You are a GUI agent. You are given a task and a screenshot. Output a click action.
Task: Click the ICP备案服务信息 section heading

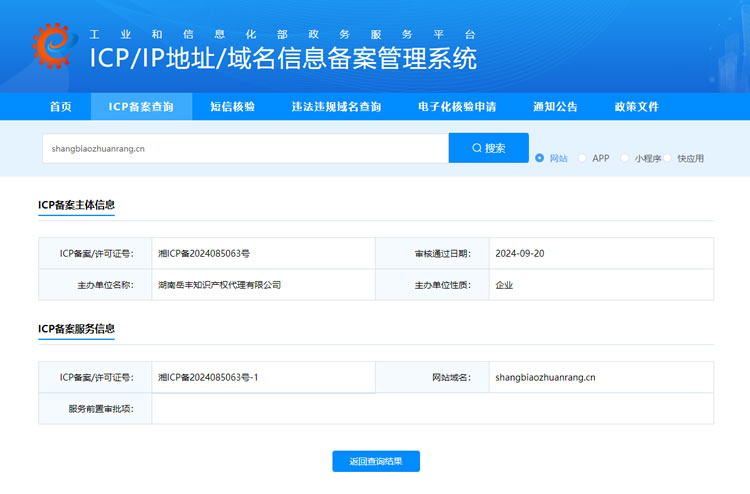[77, 329]
